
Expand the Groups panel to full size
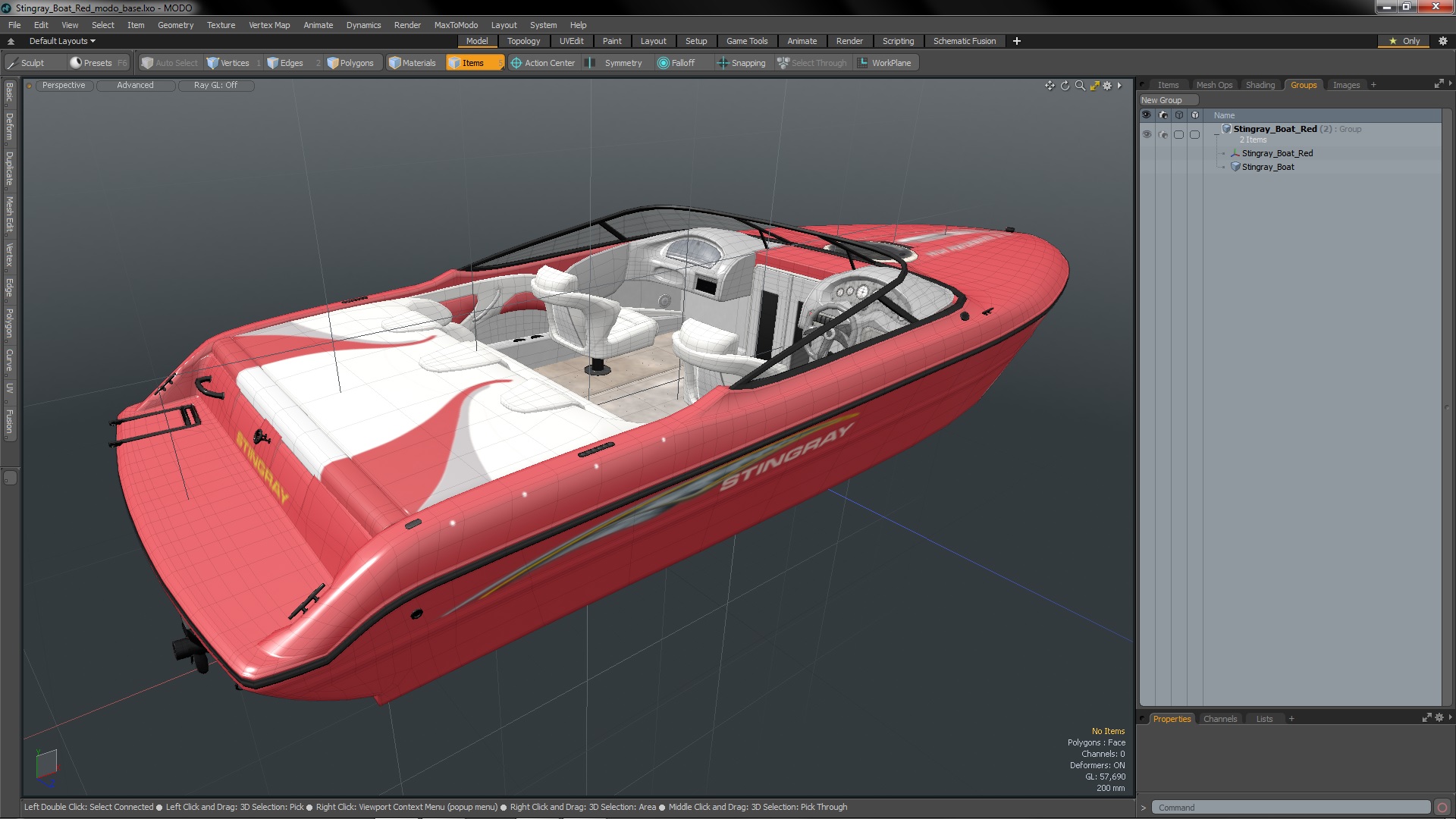point(1439,84)
